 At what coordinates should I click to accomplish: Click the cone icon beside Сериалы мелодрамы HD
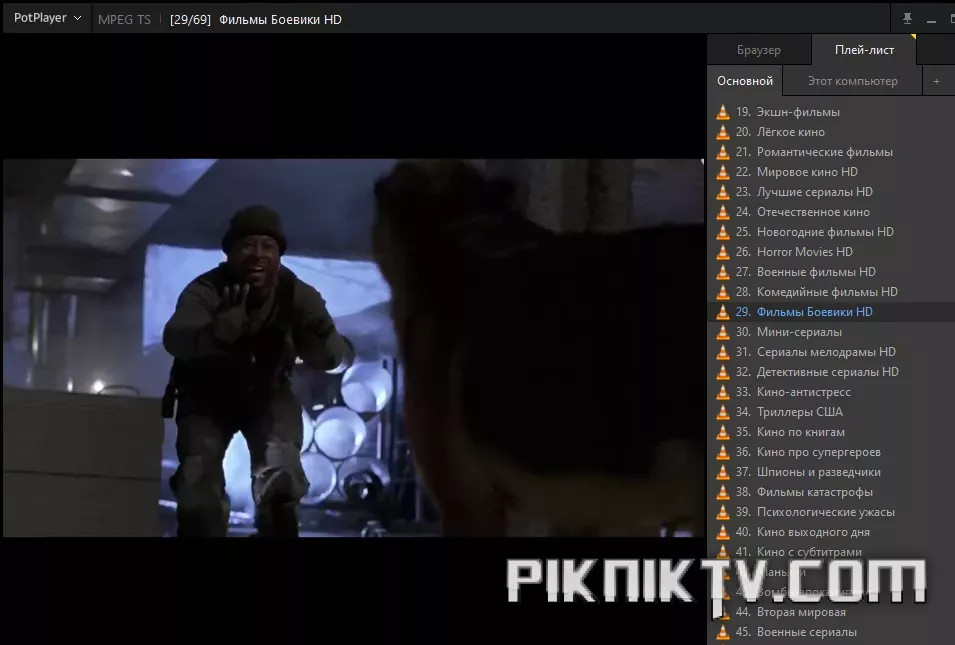tap(723, 352)
